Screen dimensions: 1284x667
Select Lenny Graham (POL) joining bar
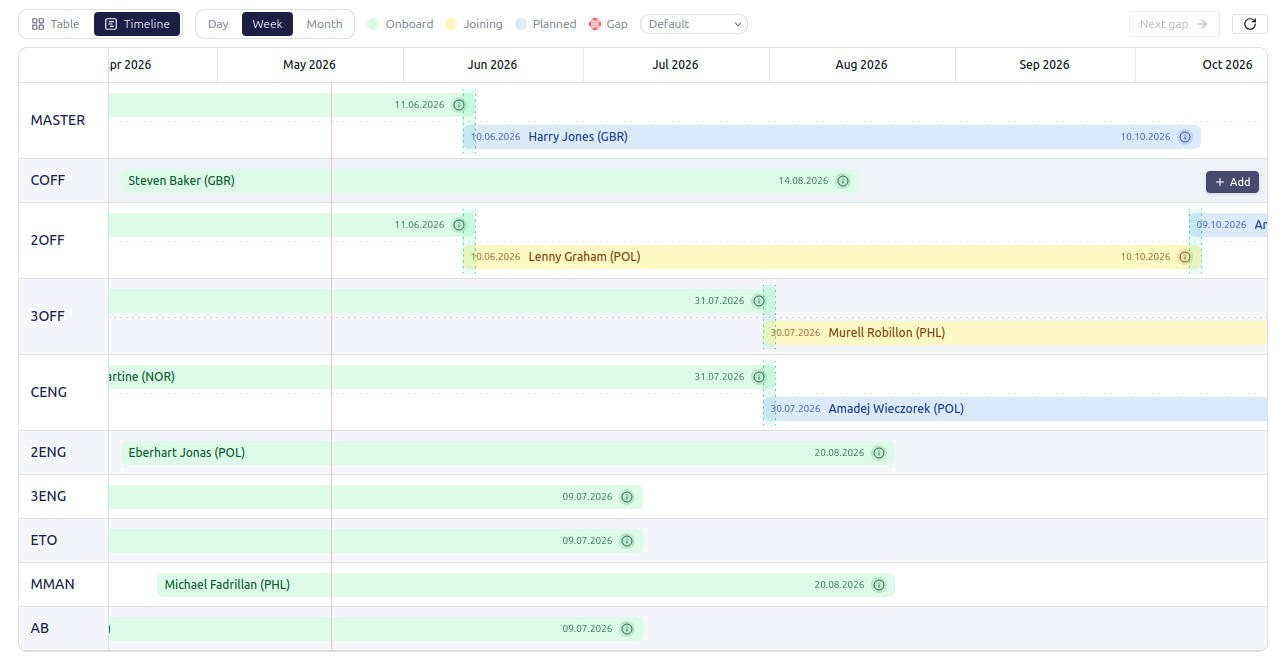tap(832, 257)
